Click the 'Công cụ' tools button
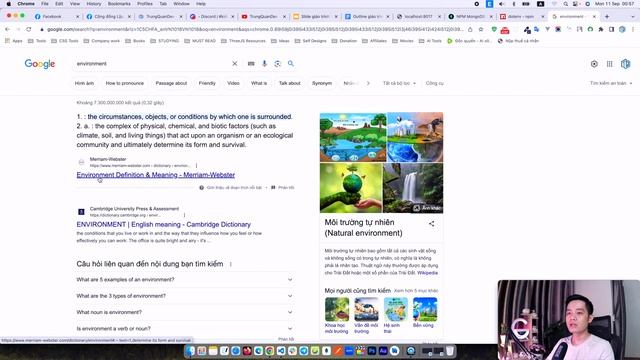 pyautogui.click(x=434, y=83)
